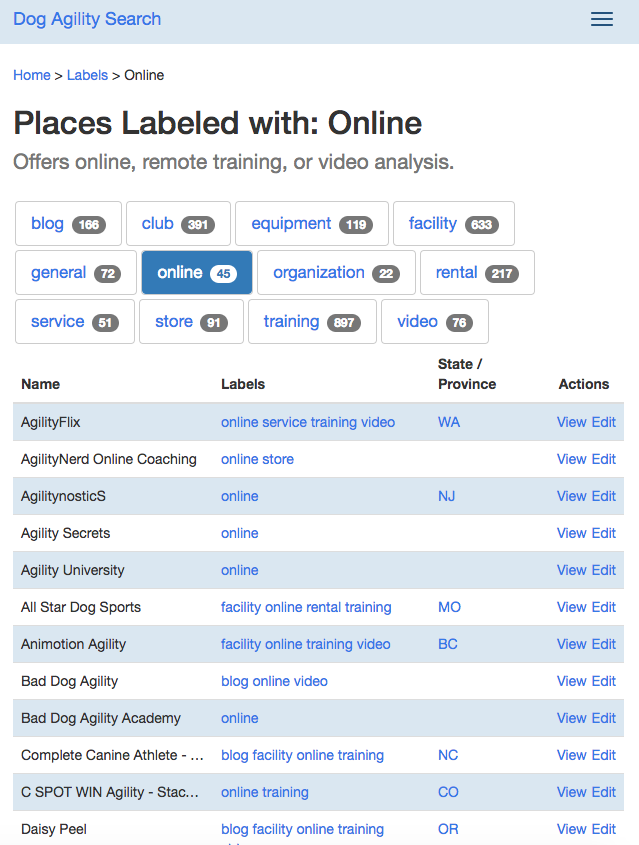Edit the Agility Secrets entry
This screenshot has width=639, height=845.
(x=603, y=534)
